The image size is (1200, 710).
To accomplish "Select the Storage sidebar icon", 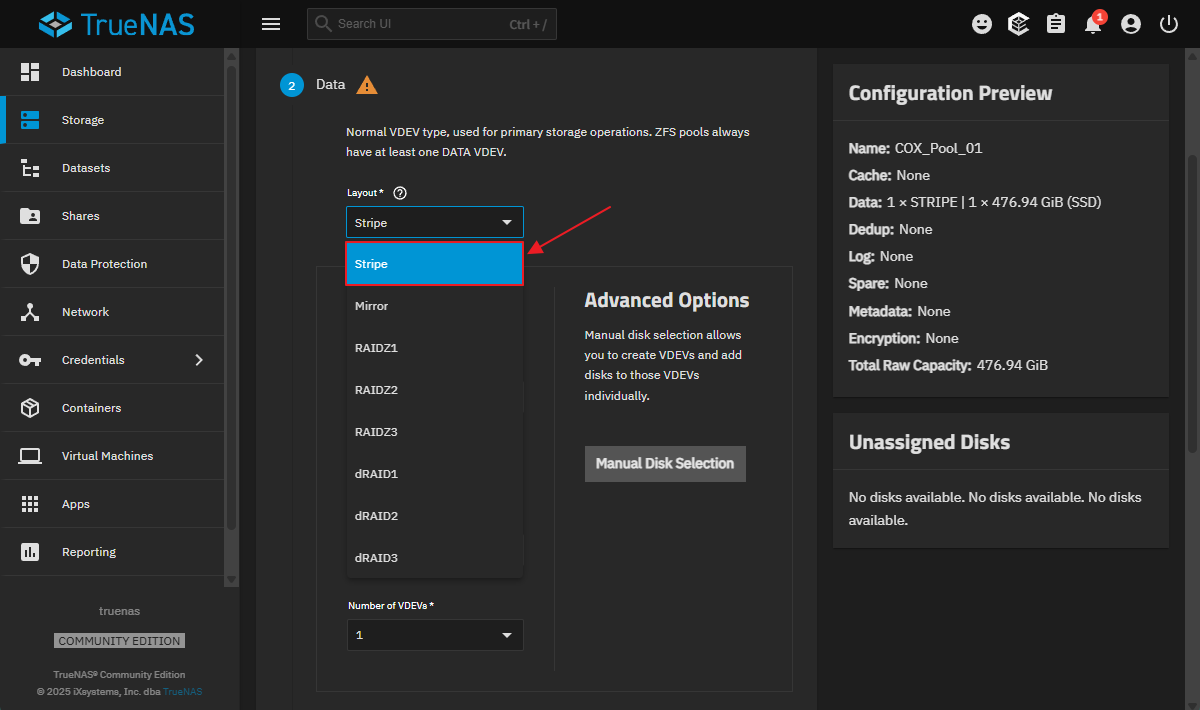I will [x=30, y=120].
